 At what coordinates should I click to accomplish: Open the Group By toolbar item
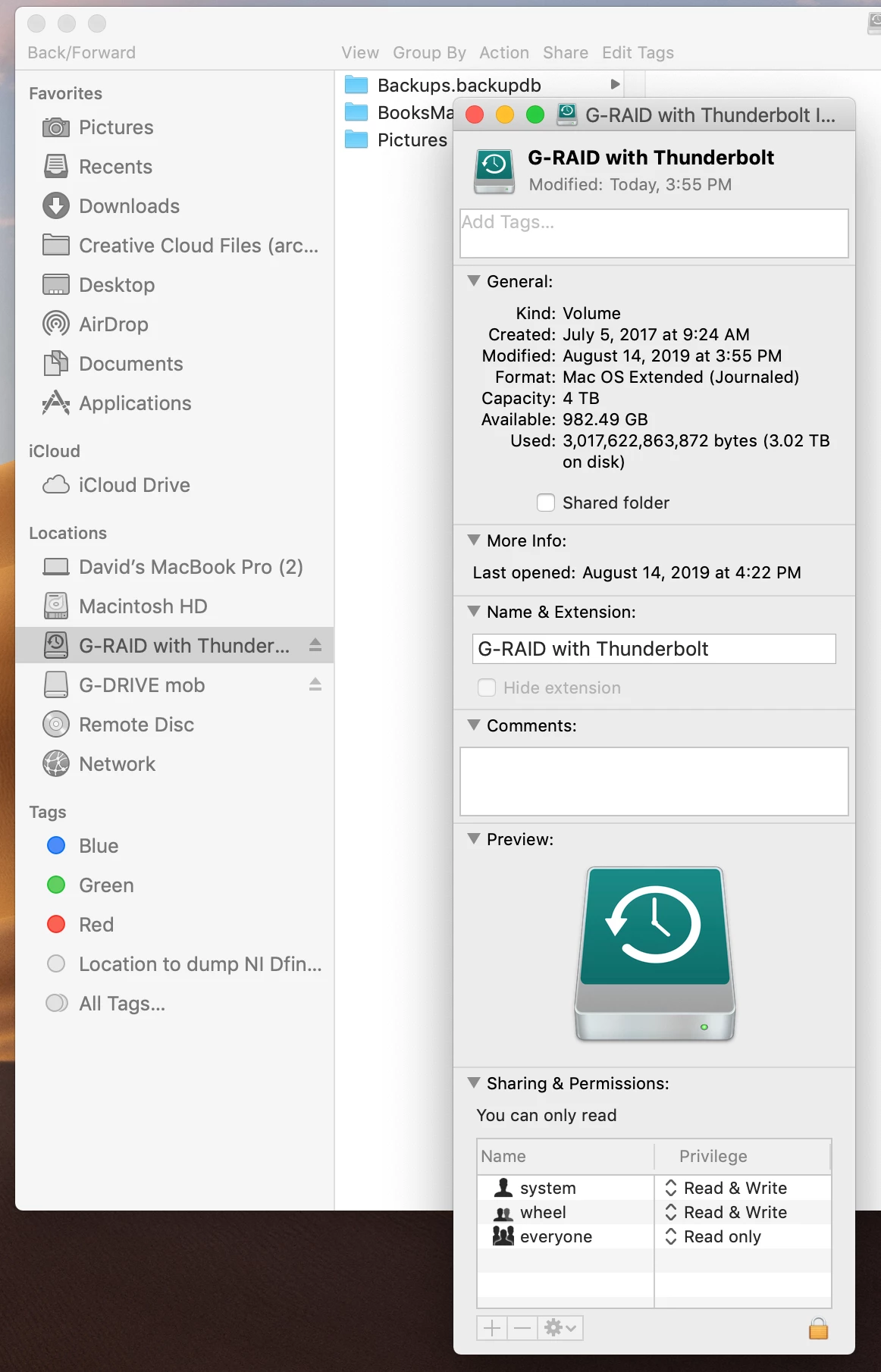pyautogui.click(x=429, y=52)
